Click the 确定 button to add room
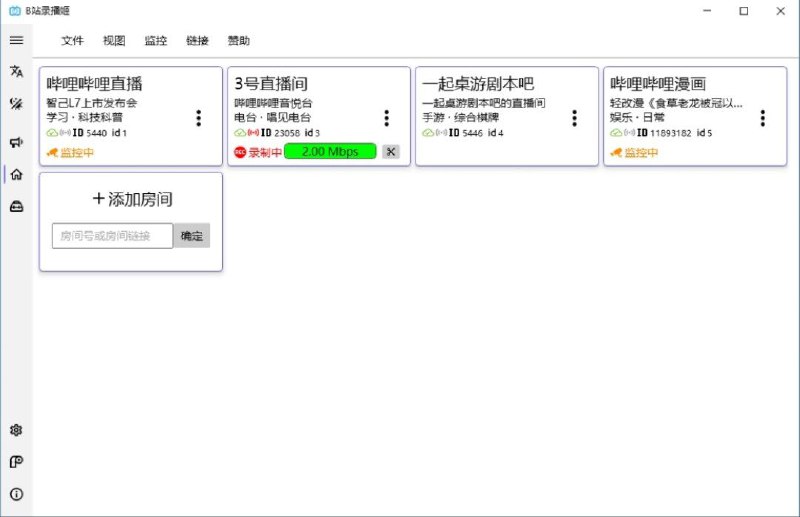Screen dimensions: 800x517 click(x=191, y=236)
